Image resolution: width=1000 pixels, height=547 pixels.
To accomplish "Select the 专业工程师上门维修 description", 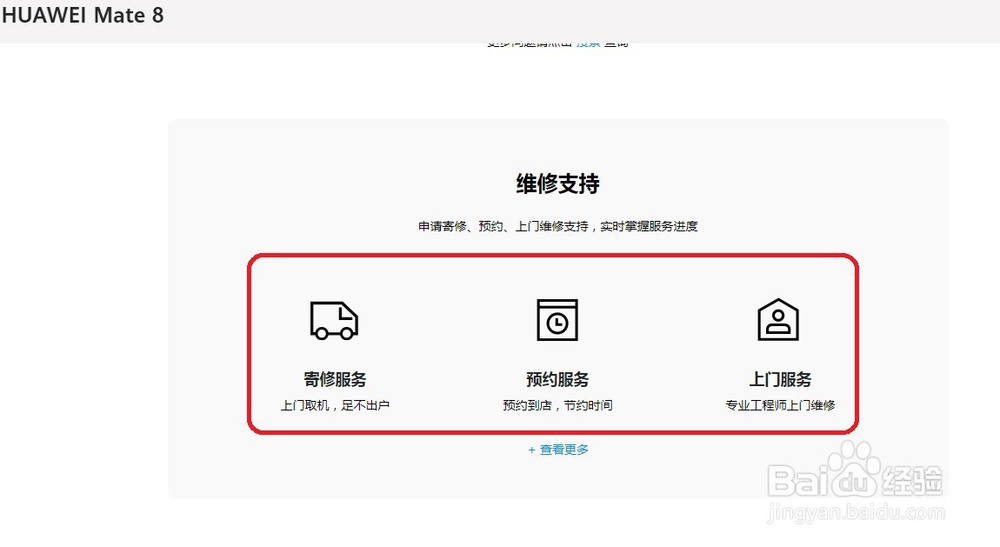I will 780,405.
